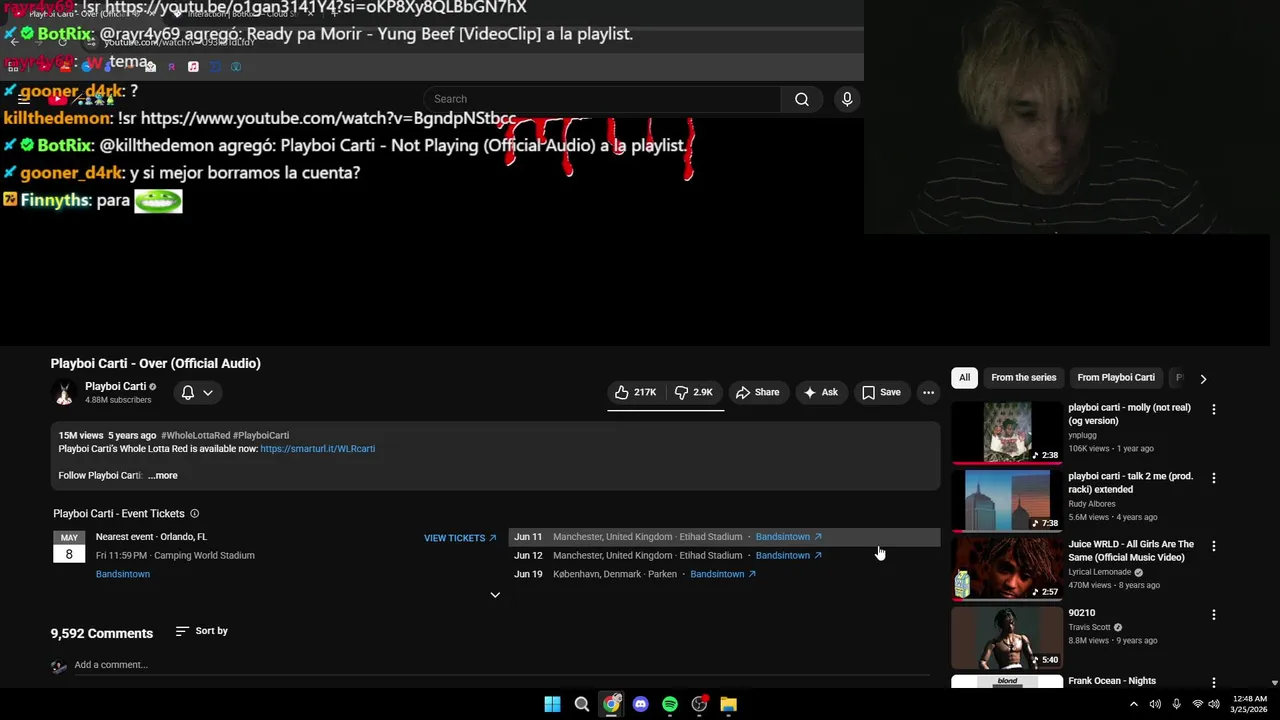1280x720 pixels.
Task: Click the YouTube search magnifier button
Action: click(801, 99)
